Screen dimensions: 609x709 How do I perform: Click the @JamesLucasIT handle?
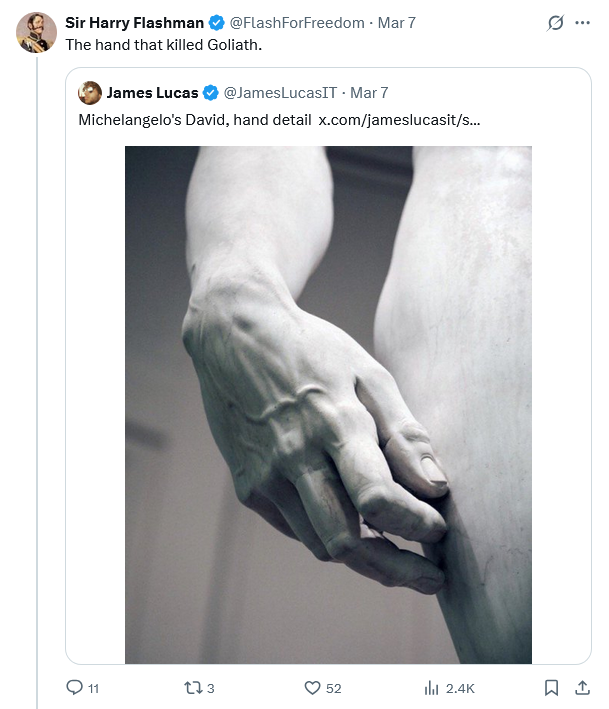click(x=279, y=93)
